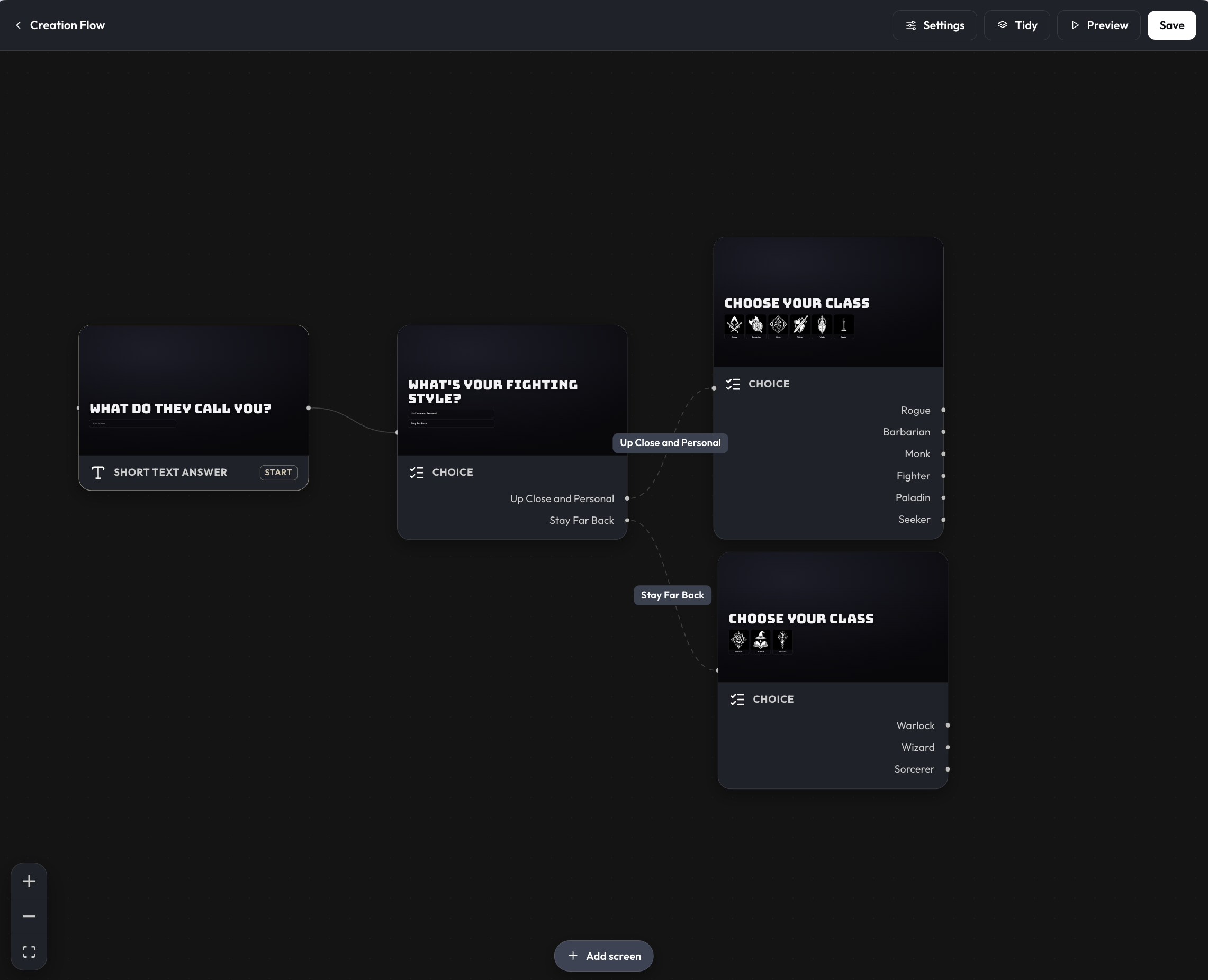Click the Monk option text
Image resolution: width=1208 pixels, height=980 pixels.
pyautogui.click(x=917, y=454)
